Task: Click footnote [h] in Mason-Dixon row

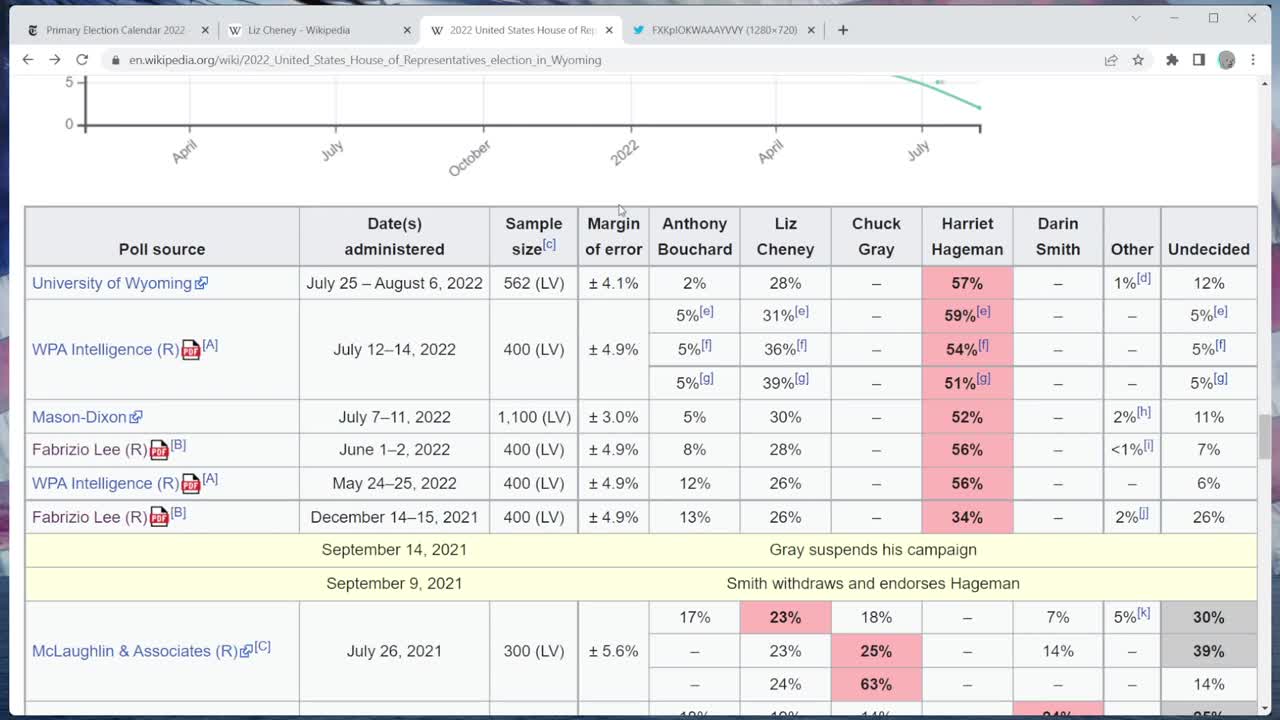Action: click(1143, 412)
